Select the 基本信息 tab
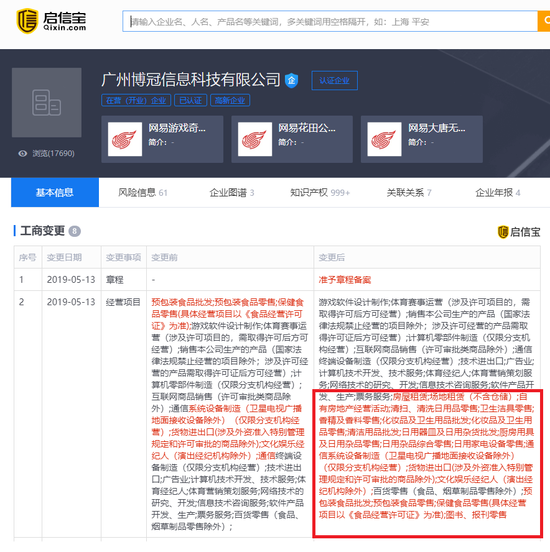The image size is (550, 552). coord(55,192)
